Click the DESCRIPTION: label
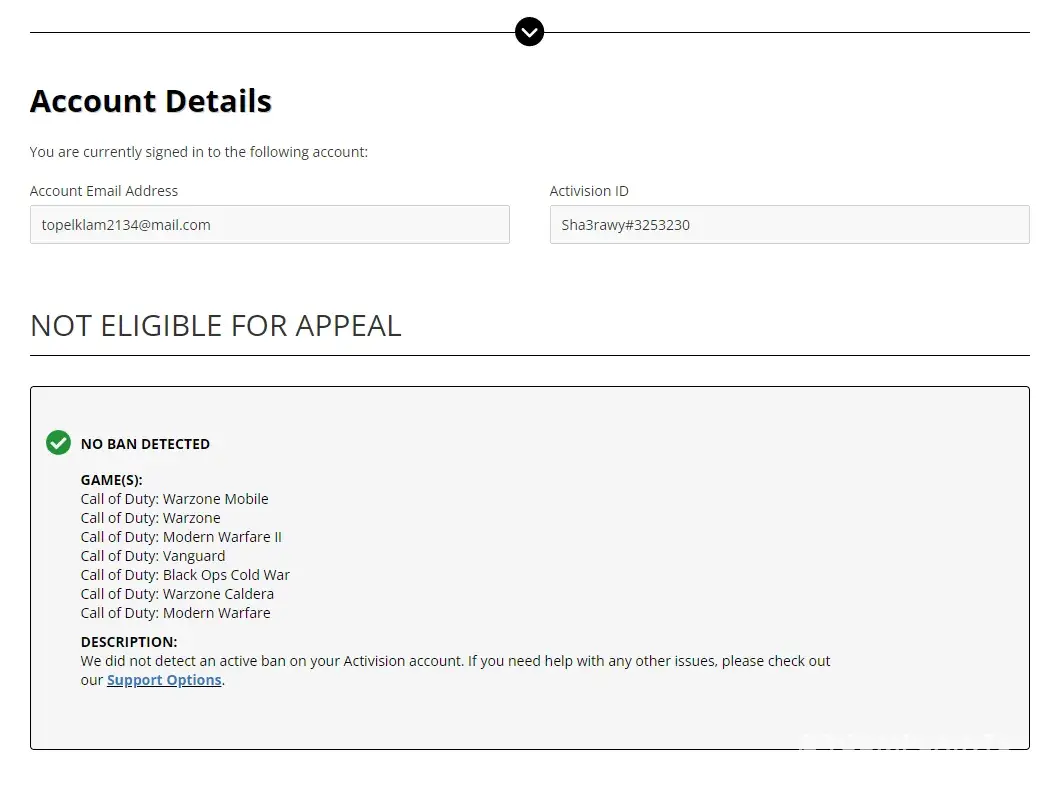 pyautogui.click(x=129, y=642)
